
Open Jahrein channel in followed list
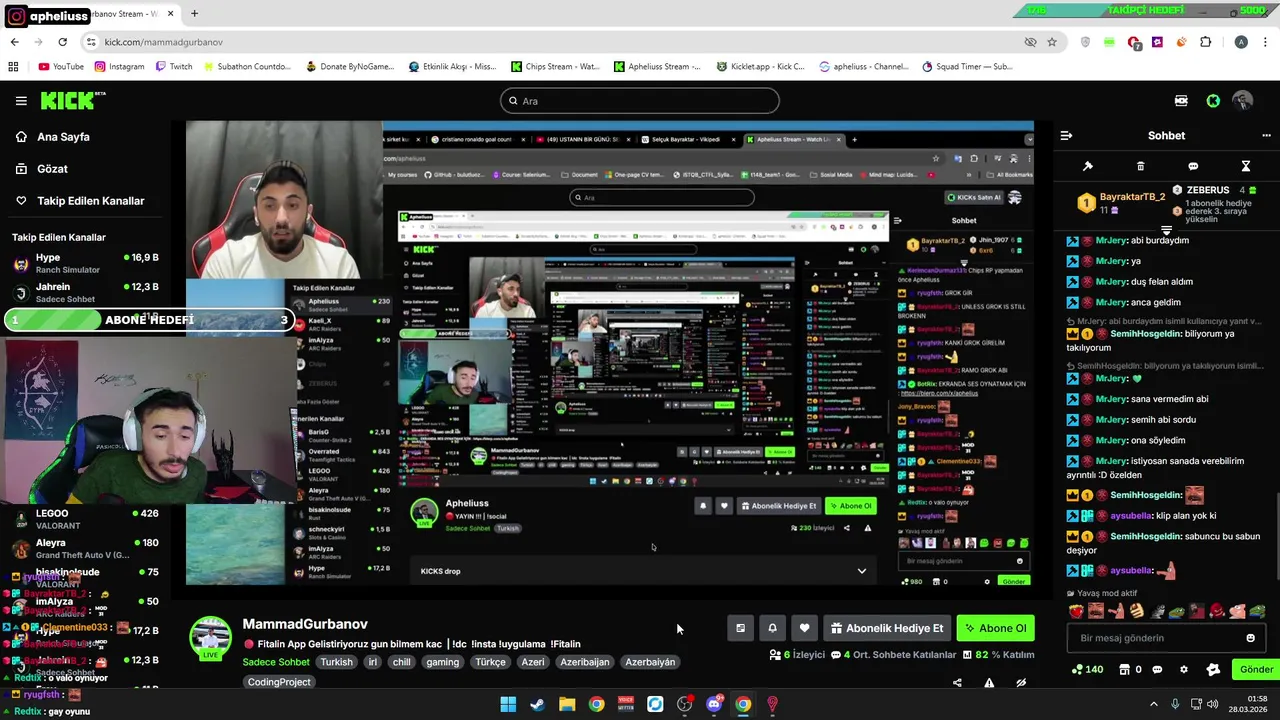tap(86, 292)
